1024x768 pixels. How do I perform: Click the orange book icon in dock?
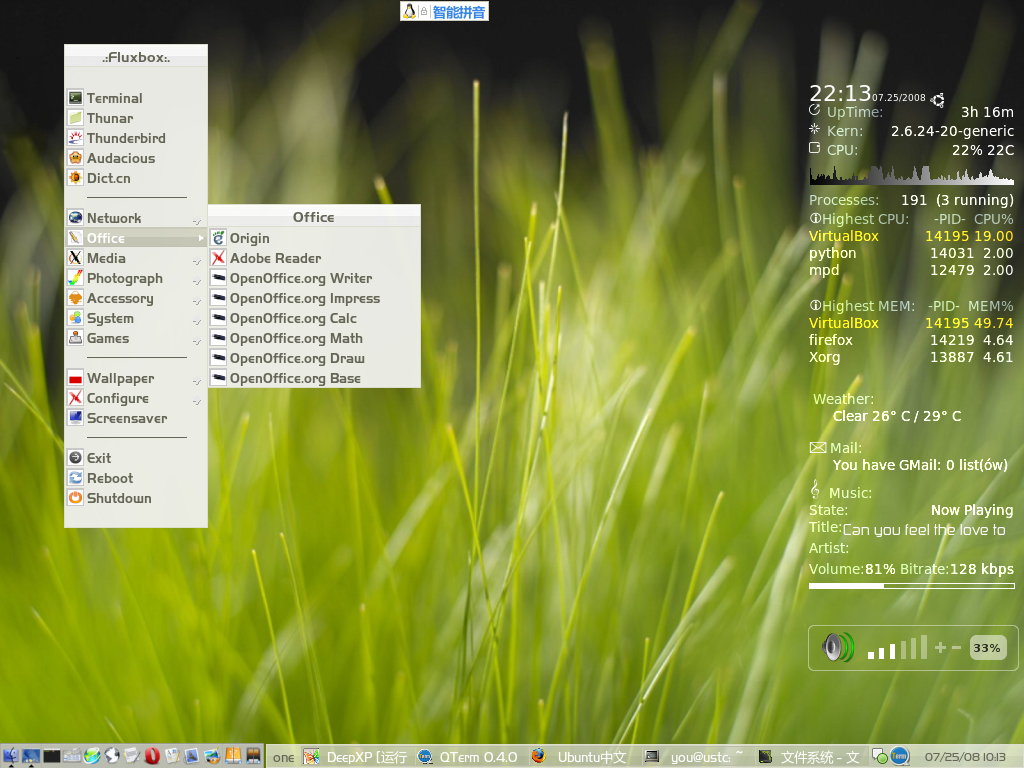pyautogui.click(x=233, y=756)
